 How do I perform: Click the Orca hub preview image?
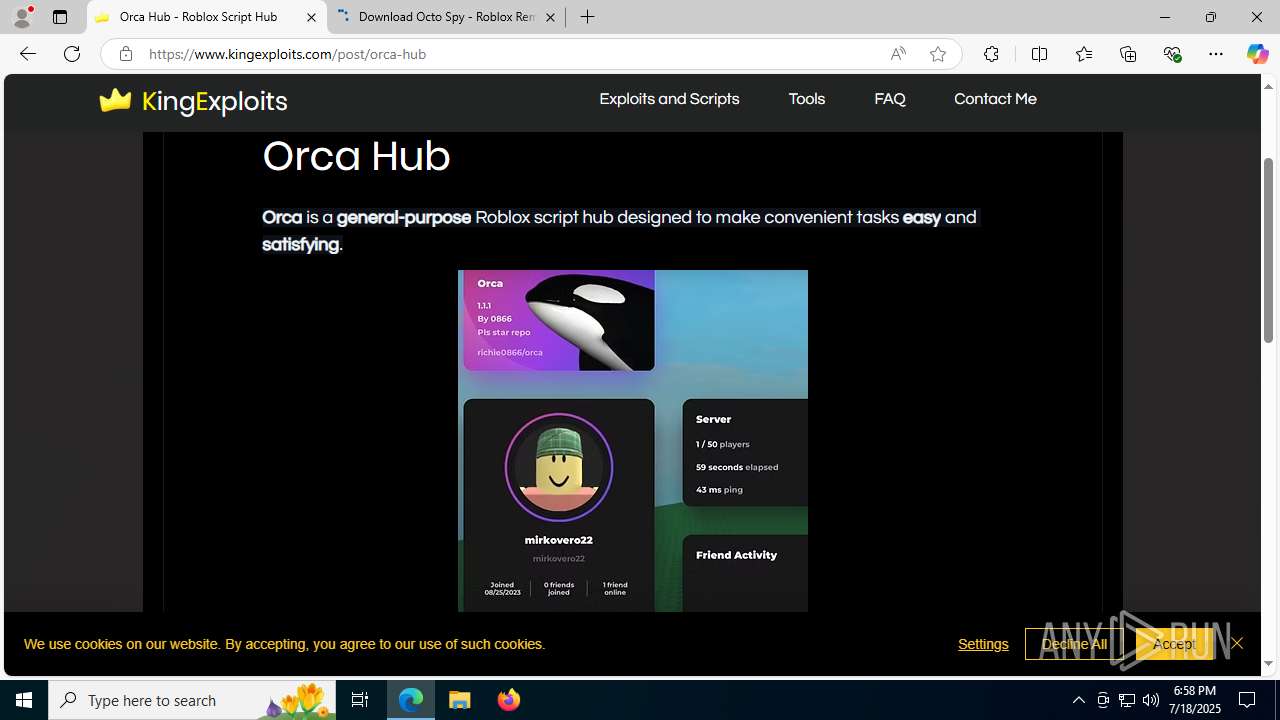[x=633, y=440]
